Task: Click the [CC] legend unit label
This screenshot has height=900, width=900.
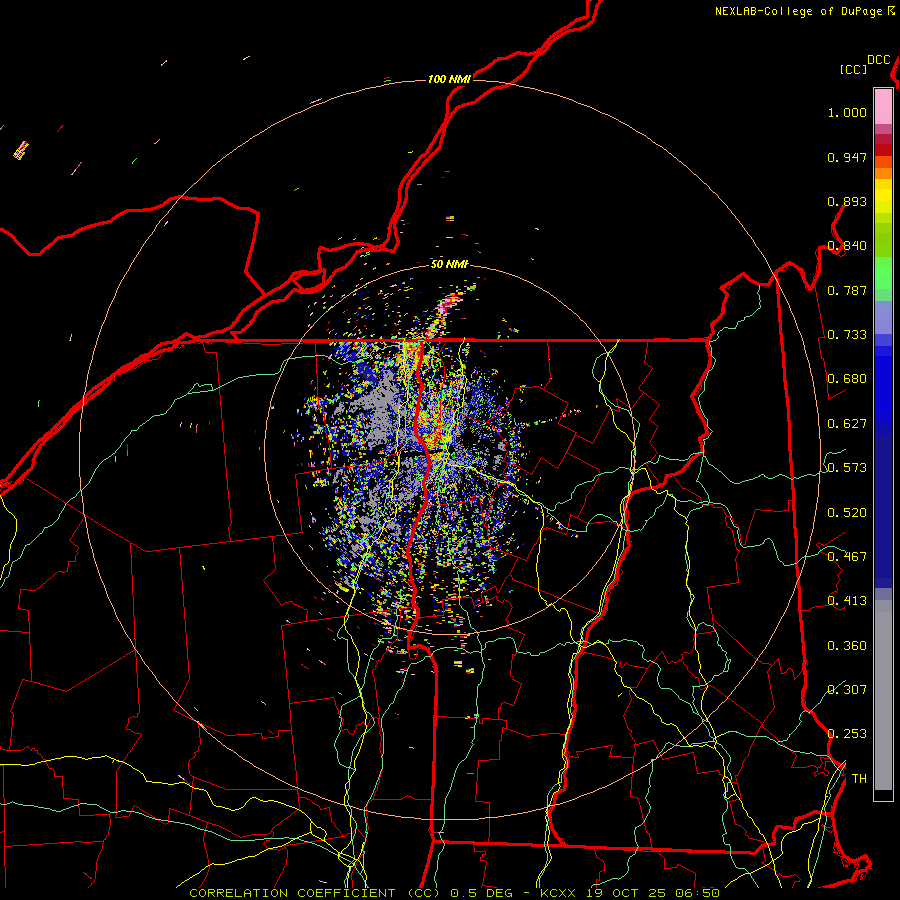Action: coord(853,69)
